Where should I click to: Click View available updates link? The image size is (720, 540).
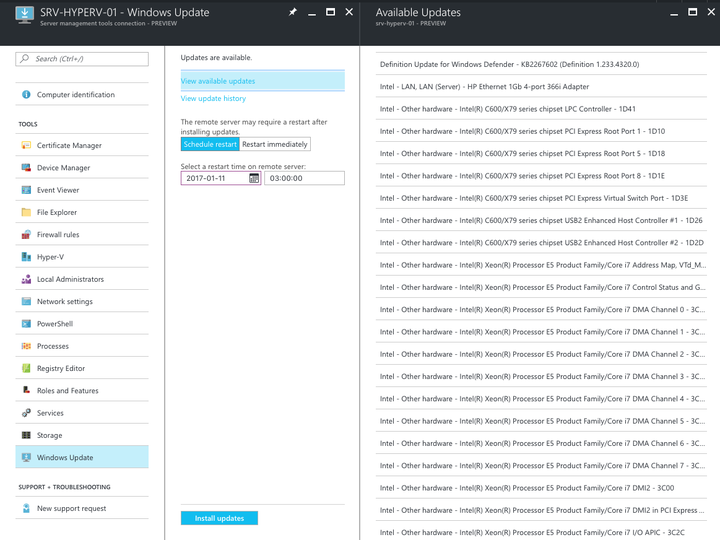point(218,81)
